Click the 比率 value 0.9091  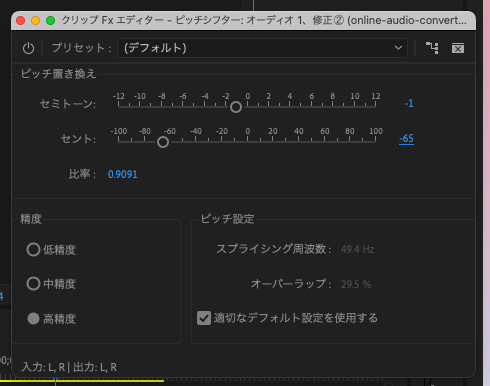[x=122, y=174]
